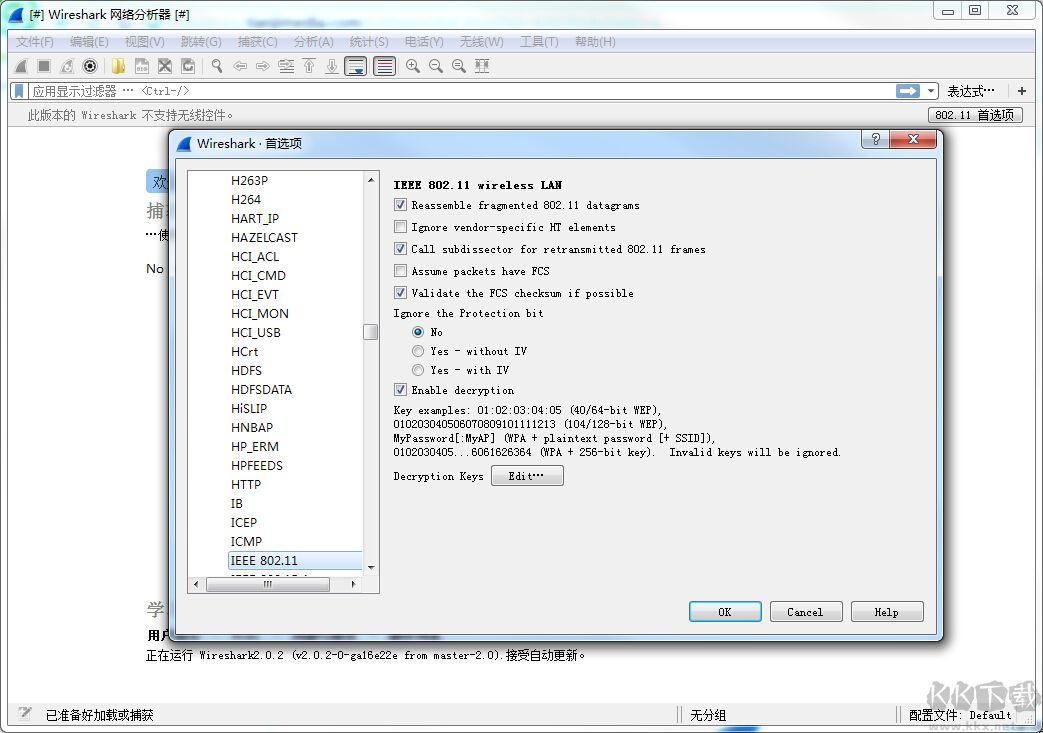Screen dimensions: 1043x733
Task: Click the close capture file icon
Action: (165, 66)
